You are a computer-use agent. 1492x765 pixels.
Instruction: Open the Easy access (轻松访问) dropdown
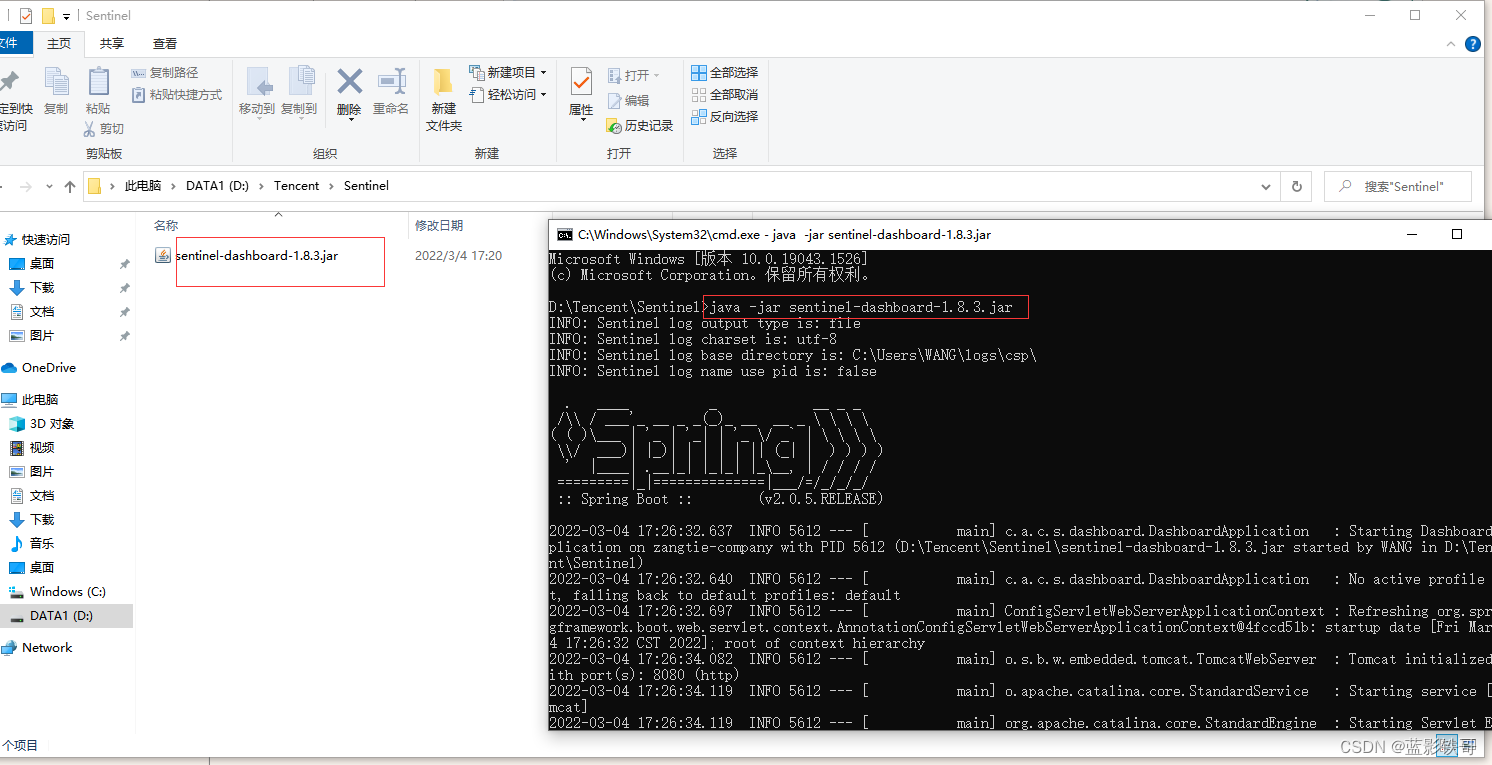[x=509, y=95]
